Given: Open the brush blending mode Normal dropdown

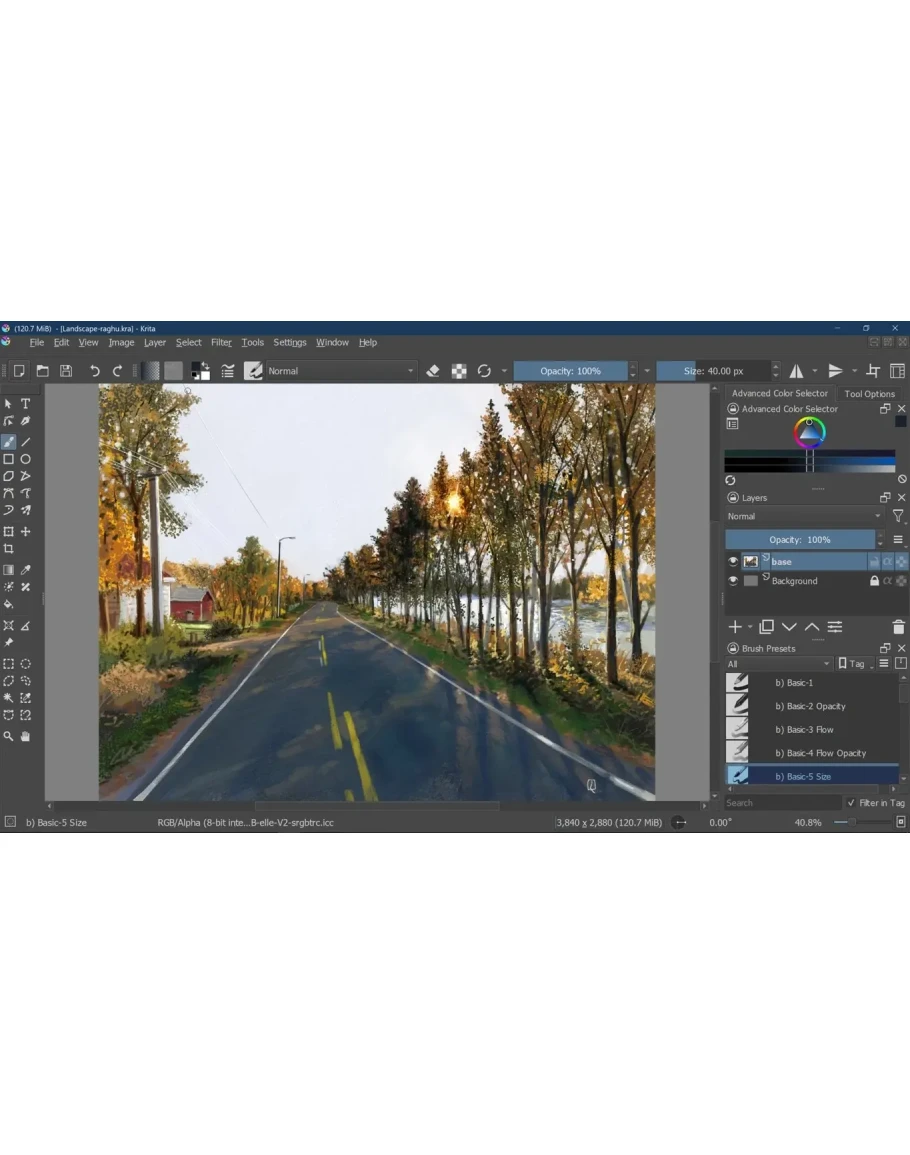Looking at the screenshot, I should (340, 371).
